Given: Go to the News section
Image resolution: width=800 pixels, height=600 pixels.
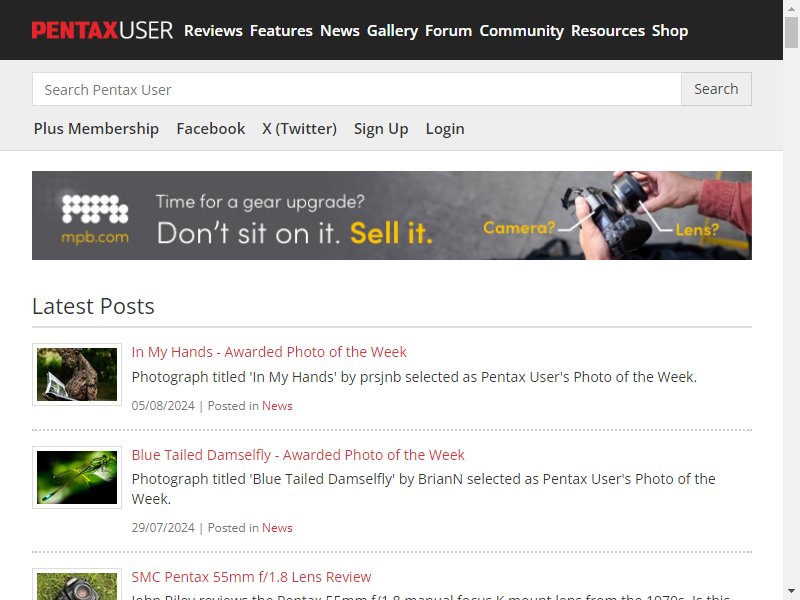Looking at the screenshot, I should tap(340, 31).
